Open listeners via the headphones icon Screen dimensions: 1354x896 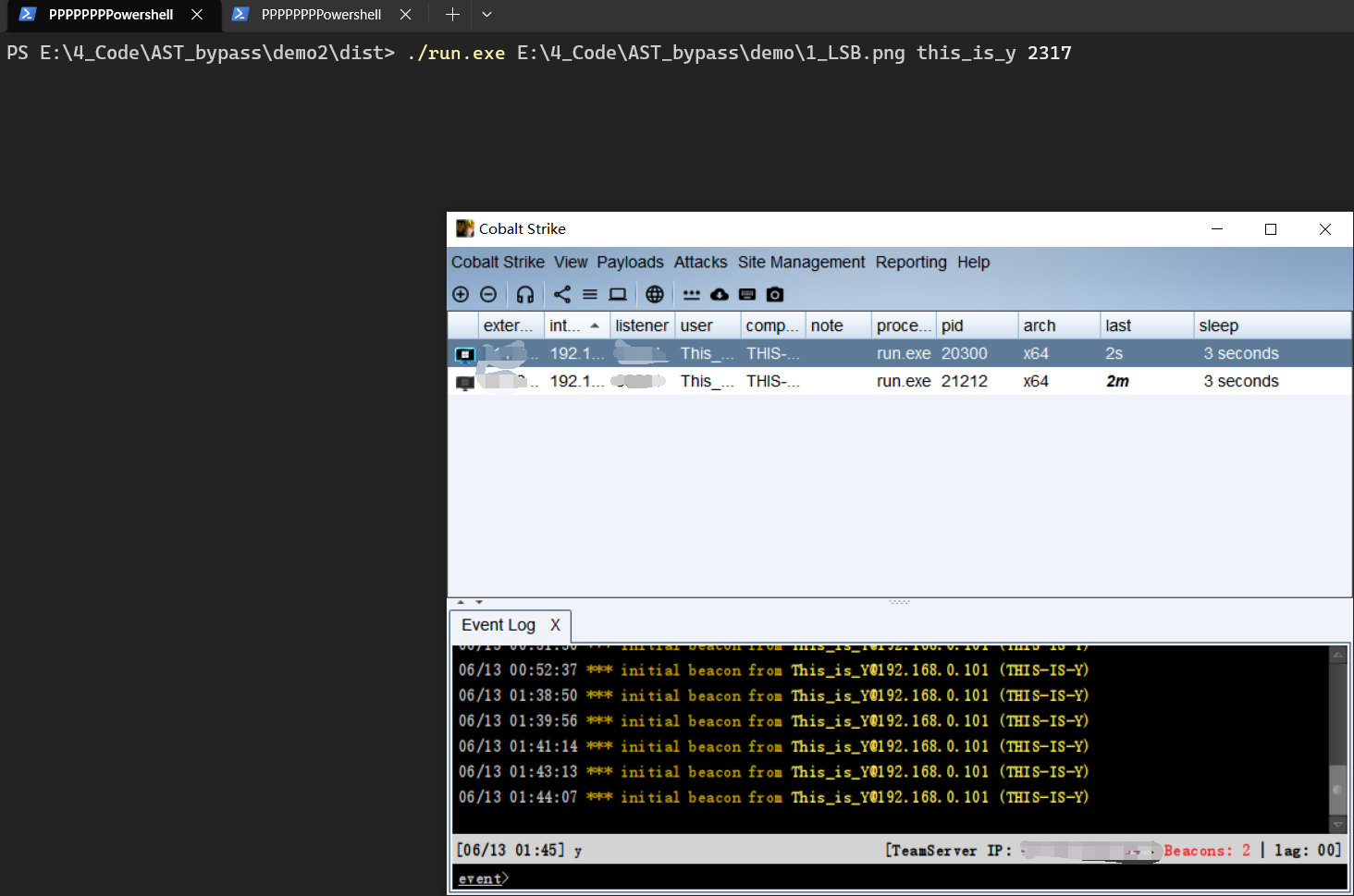tap(525, 294)
